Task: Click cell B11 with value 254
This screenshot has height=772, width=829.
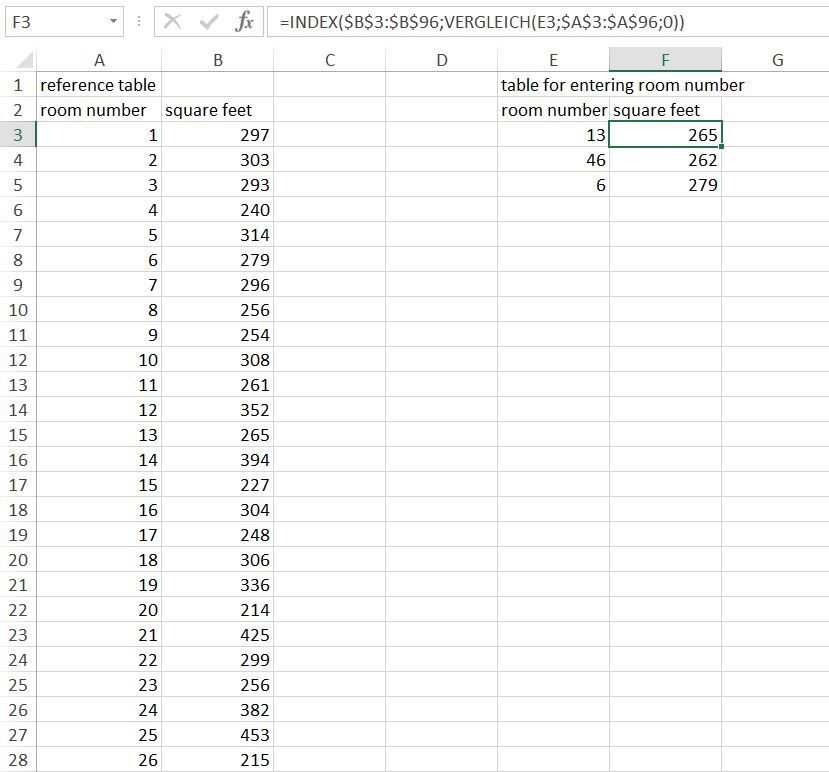Action: click(217, 335)
